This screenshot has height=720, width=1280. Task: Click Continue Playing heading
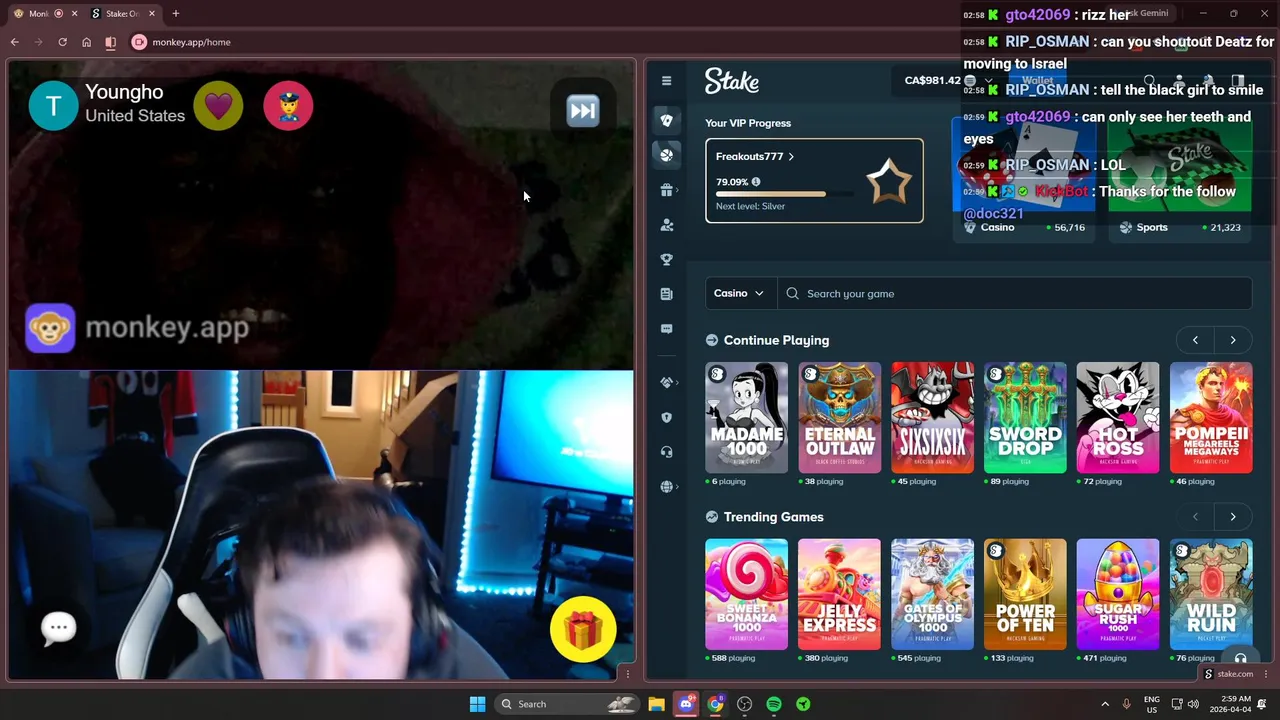click(776, 340)
